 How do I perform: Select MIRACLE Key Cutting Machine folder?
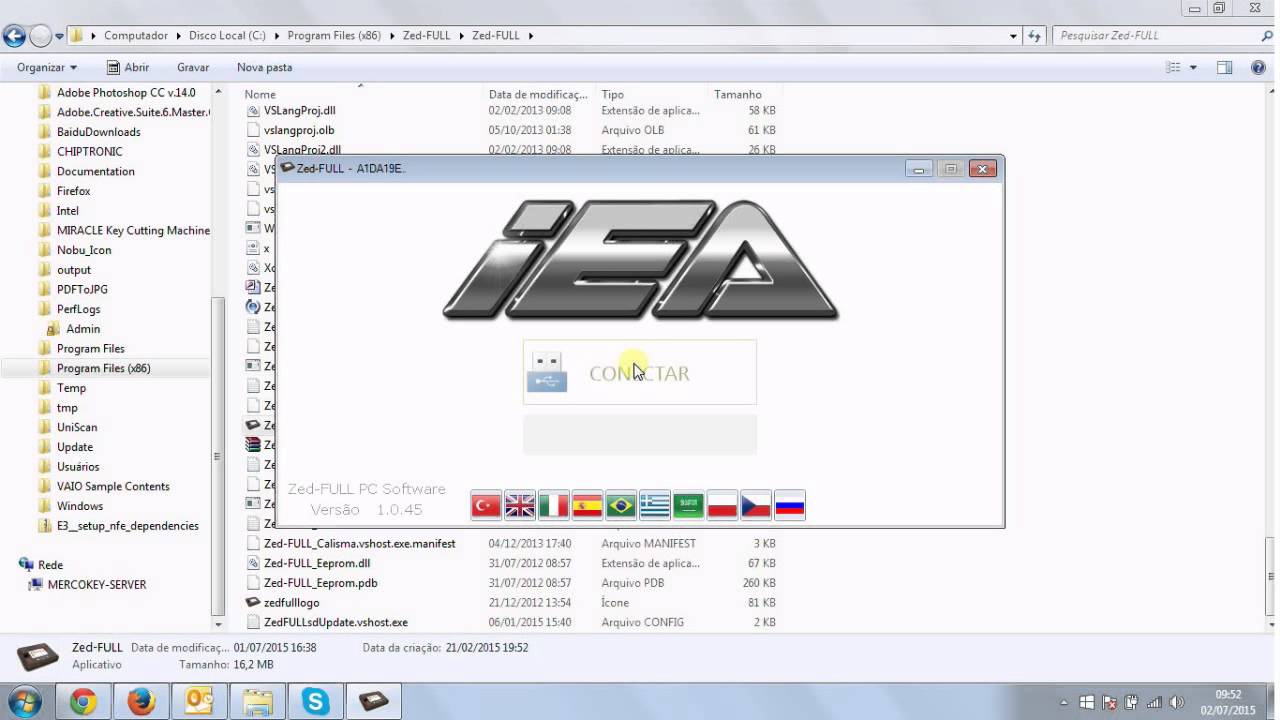click(133, 230)
